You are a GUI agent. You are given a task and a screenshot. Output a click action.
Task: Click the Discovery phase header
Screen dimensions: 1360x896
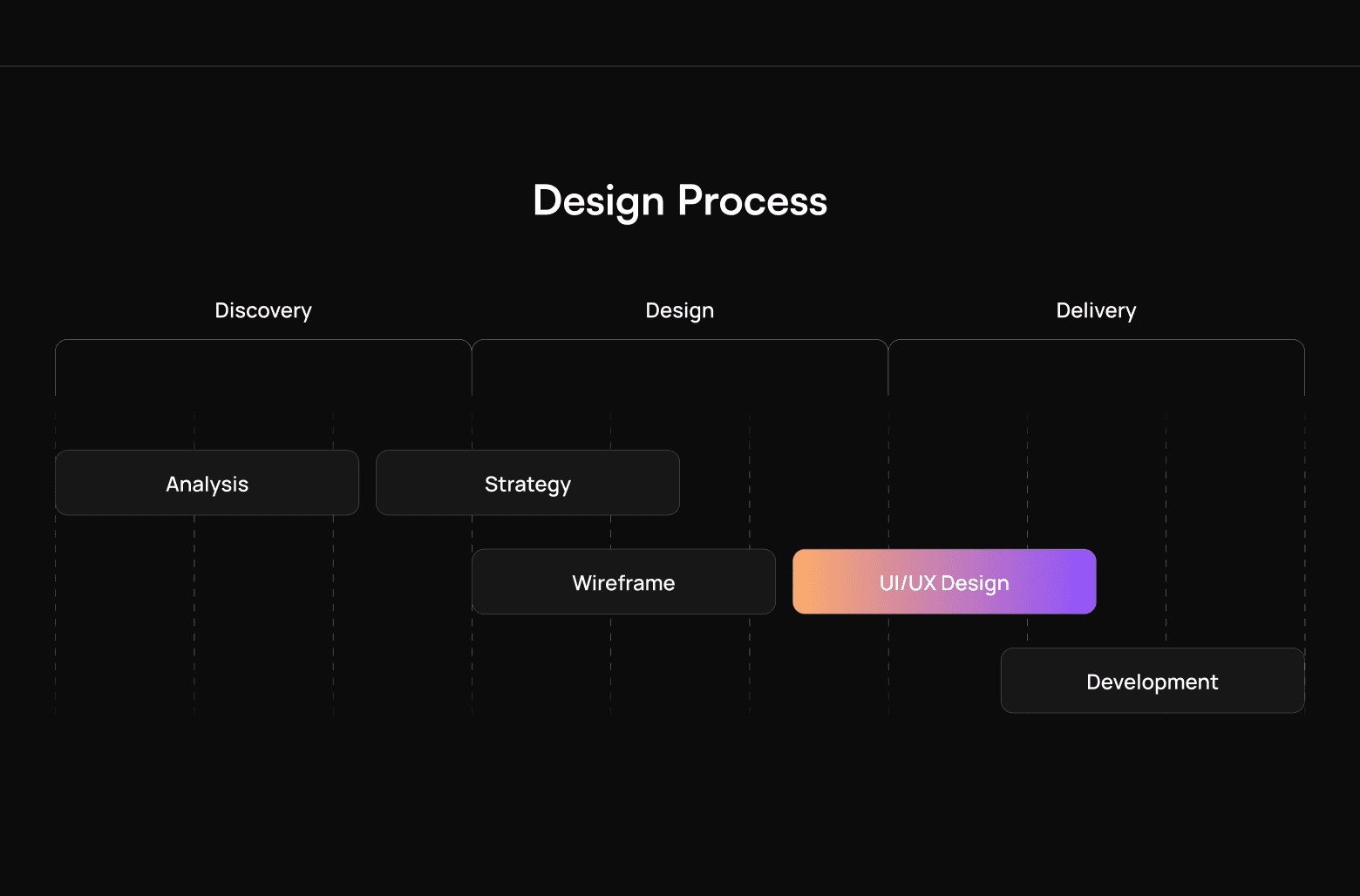(263, 310)
